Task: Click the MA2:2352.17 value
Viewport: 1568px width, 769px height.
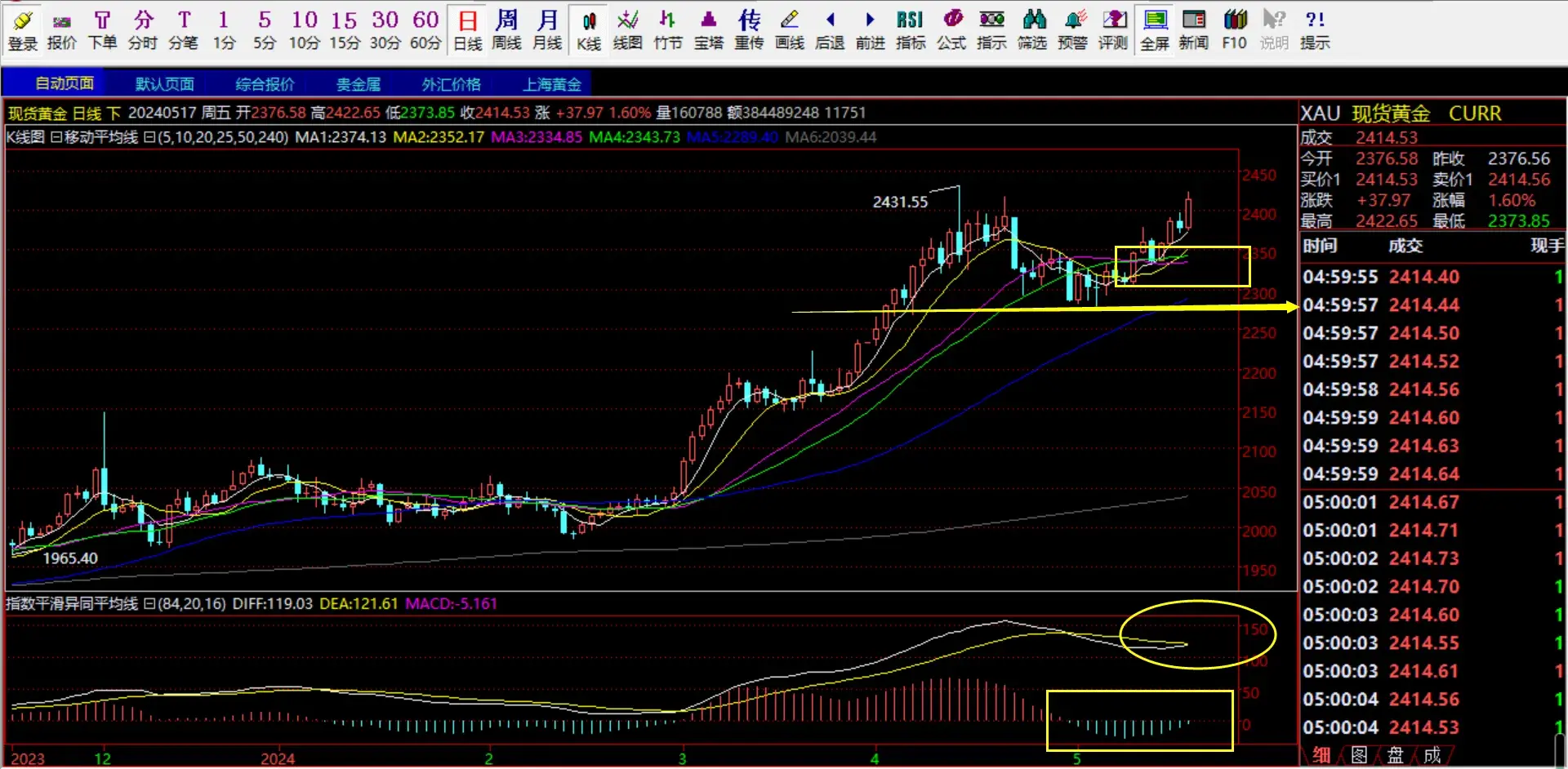Action: coord(439,137)
